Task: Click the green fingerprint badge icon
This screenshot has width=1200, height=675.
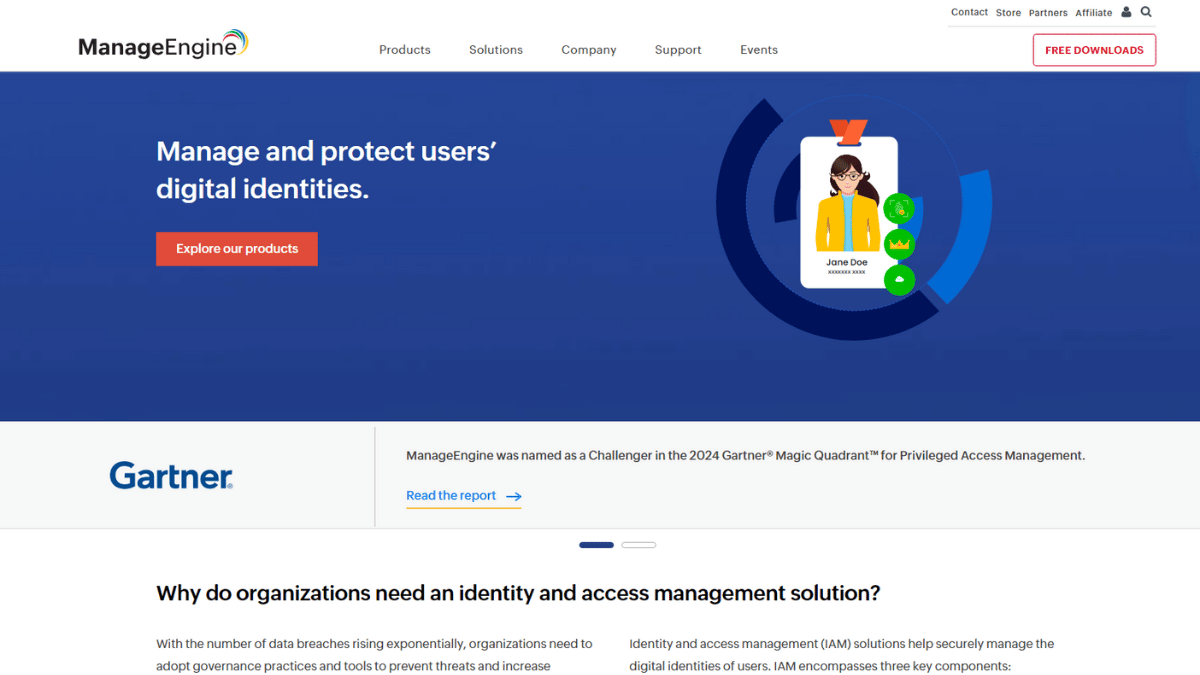Action: 899,208
